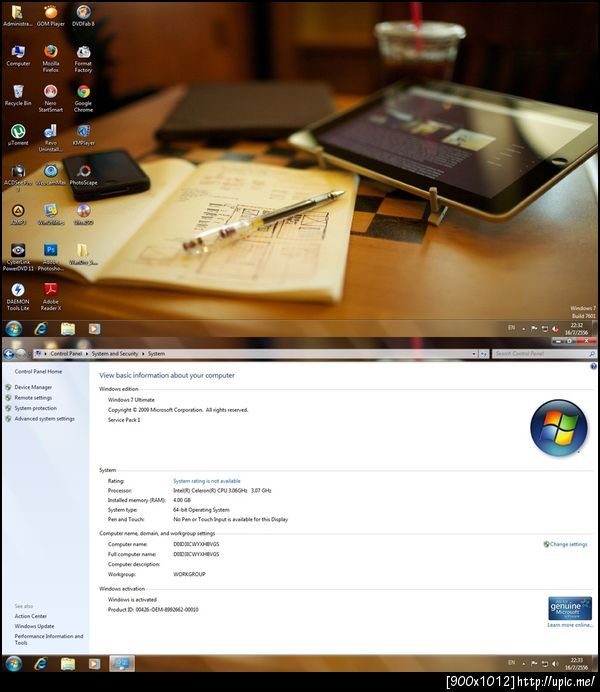Select the Revo Uninstaller shortcut
Screen dimensions: 600x692
tap(51, 138)
